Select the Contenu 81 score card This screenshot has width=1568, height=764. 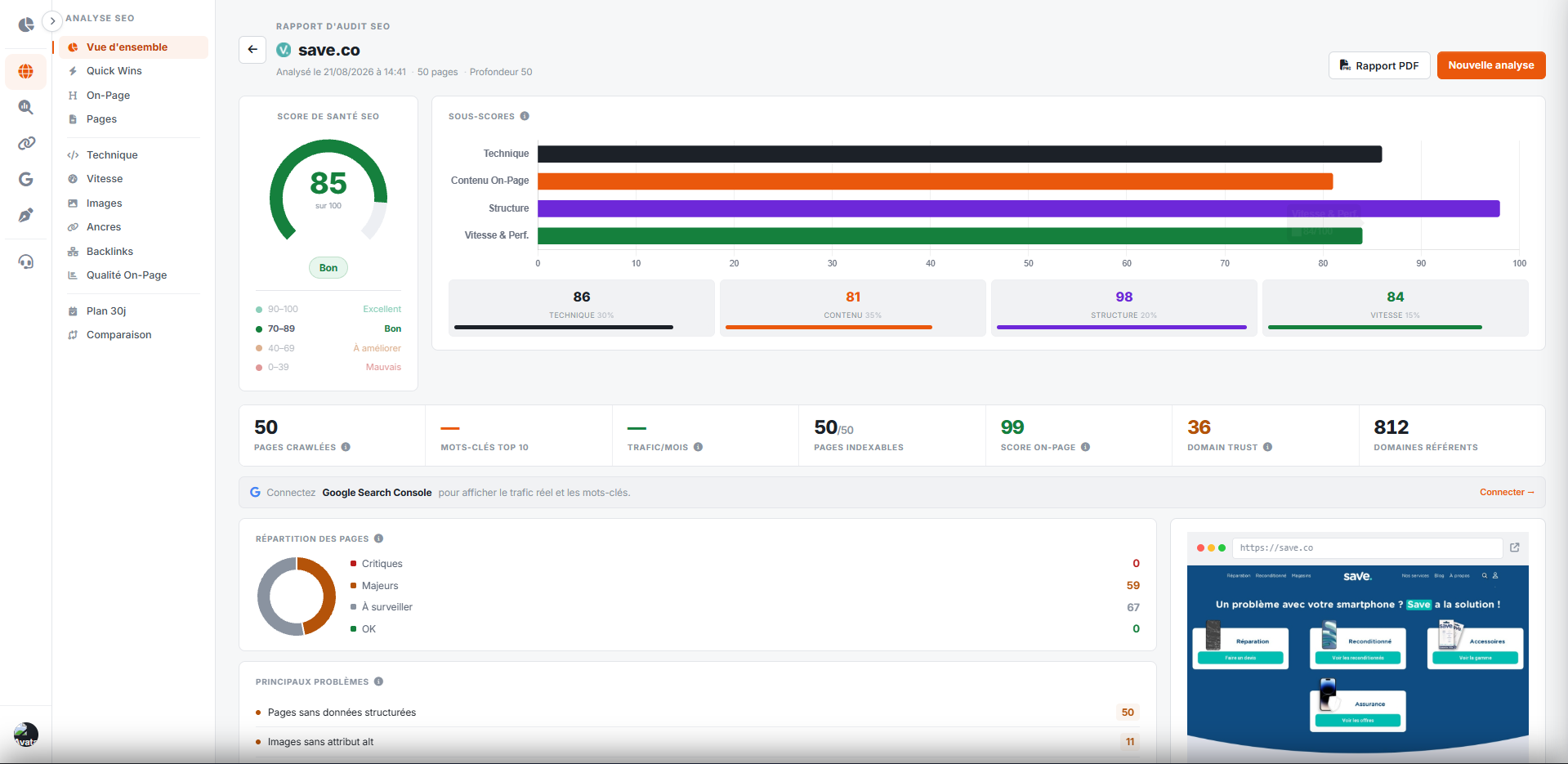click(x=853, y=308)
